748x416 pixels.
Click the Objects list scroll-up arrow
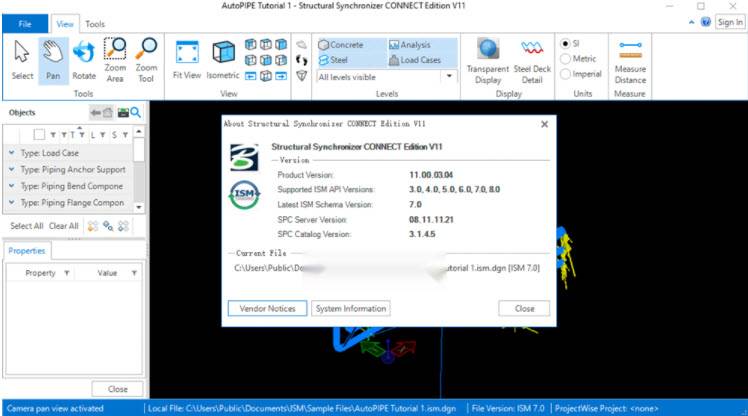[139, 131]
